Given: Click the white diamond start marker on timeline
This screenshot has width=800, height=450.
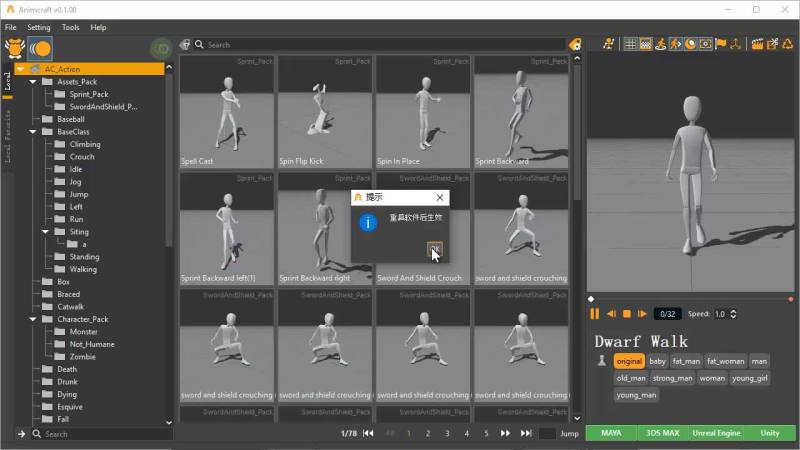Looking at the screenshot, I should [591, 299].
